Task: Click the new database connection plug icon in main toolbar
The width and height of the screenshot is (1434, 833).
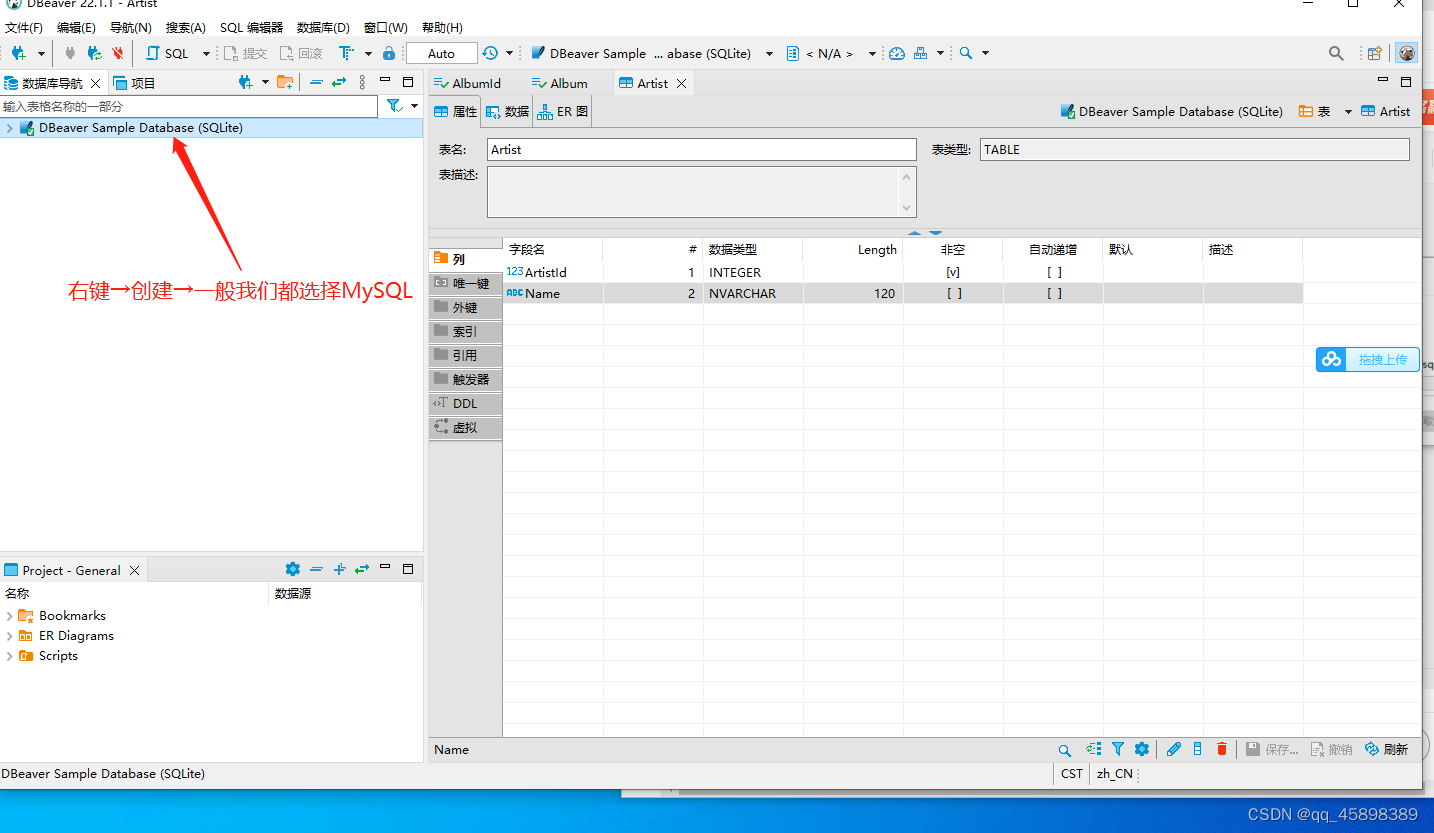Action: click(18, 53)
